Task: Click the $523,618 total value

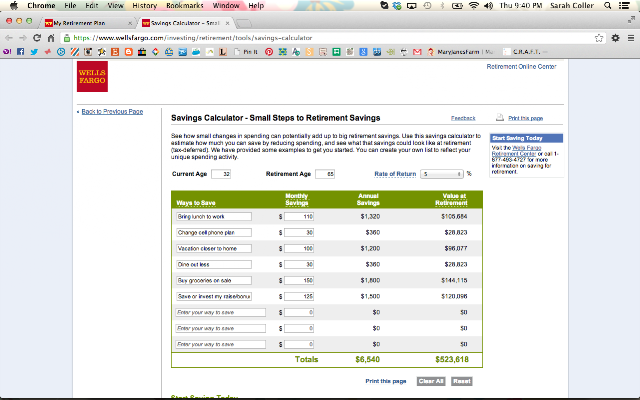Action: (x=452, y=360)
